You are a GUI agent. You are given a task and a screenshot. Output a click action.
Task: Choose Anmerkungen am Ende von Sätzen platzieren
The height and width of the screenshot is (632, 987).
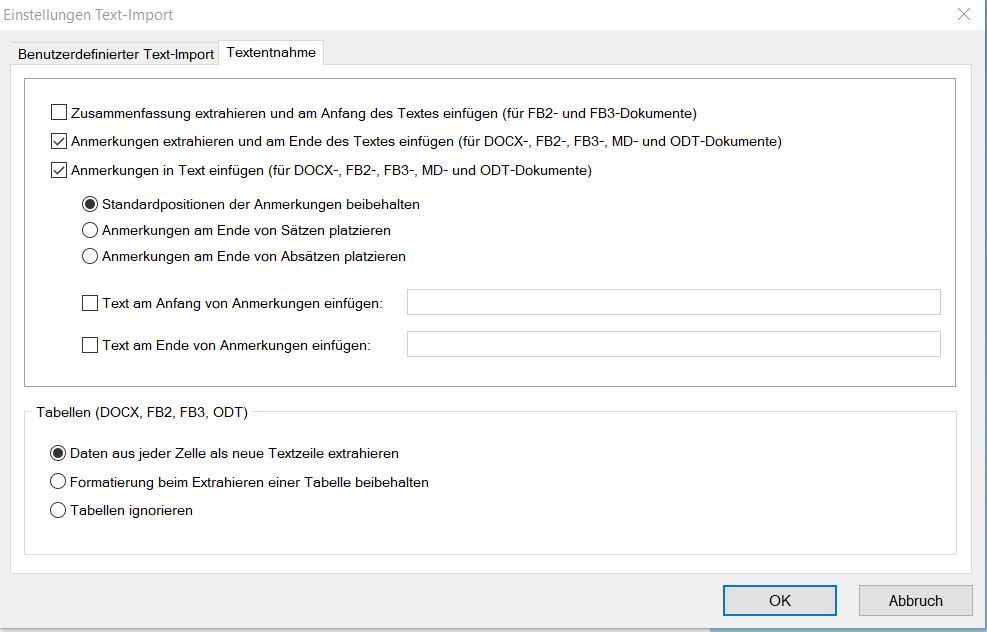[90, 230]
